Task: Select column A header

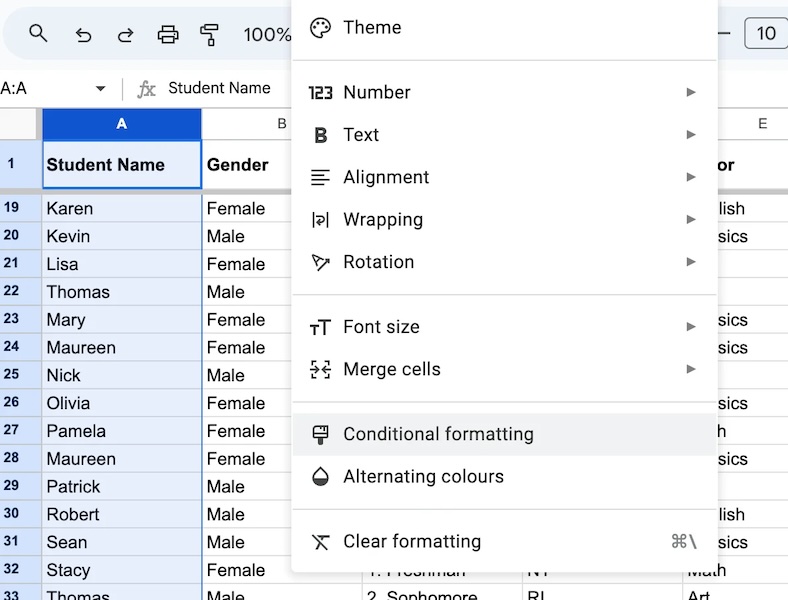Action: [122, 124]
